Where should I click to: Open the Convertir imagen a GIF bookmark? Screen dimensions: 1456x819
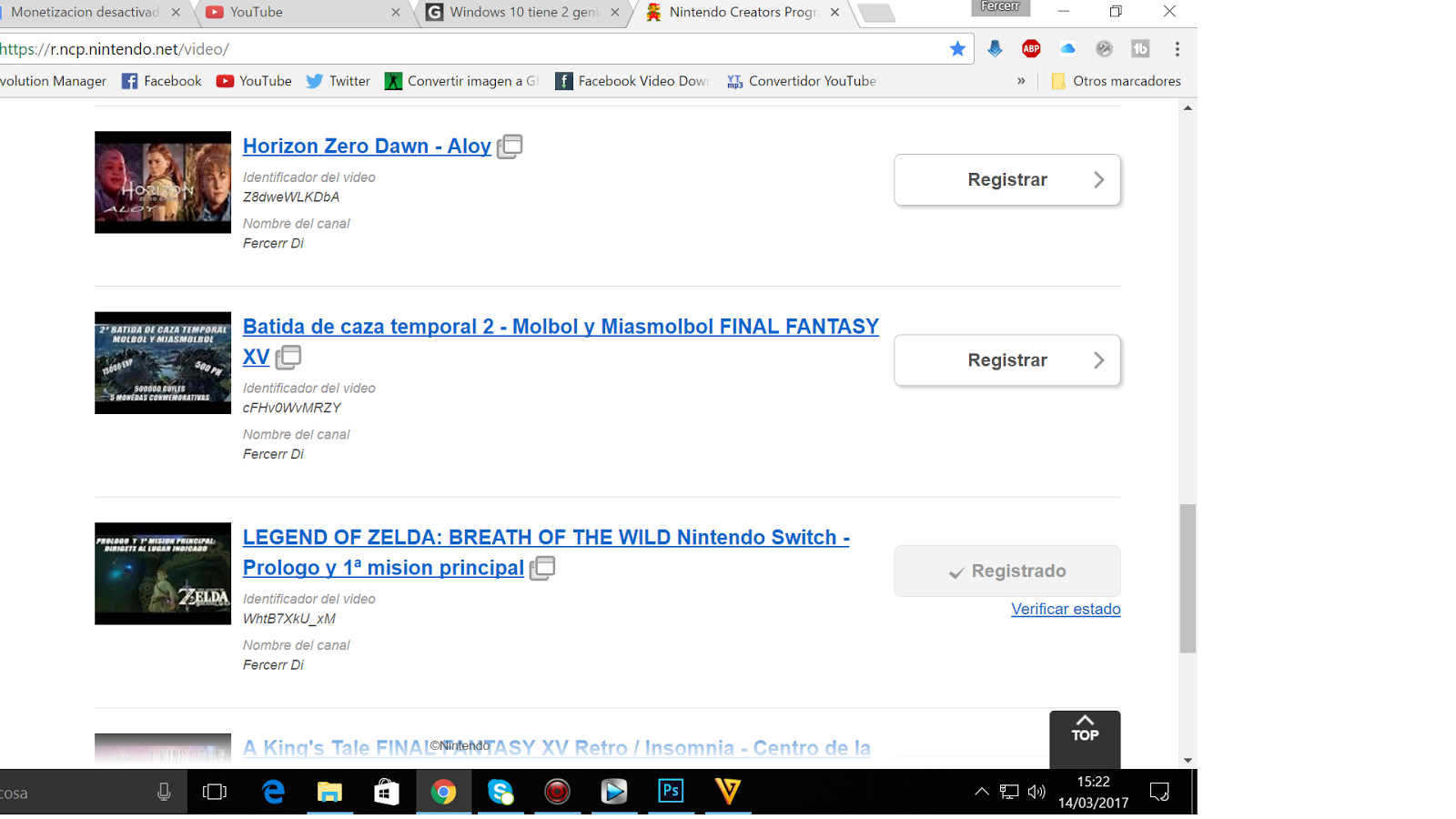point(461,81)
